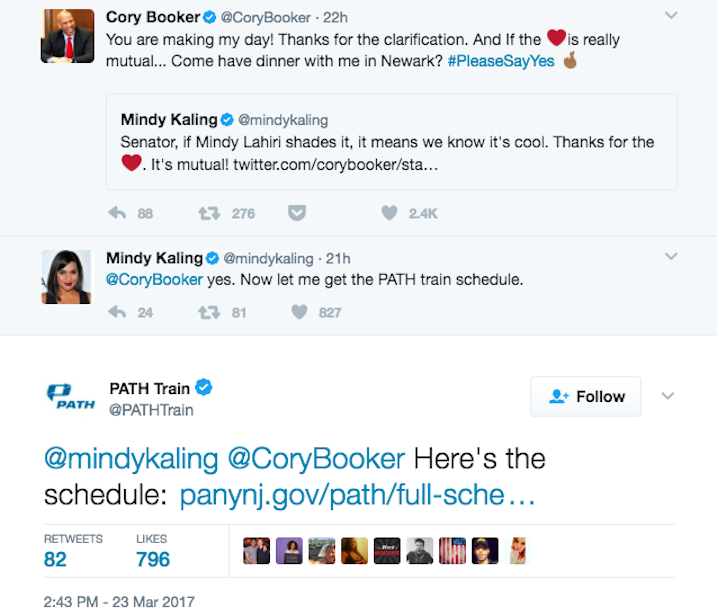717x615 pixels.
Task: Click the Pocket save icon on Booker's tweet
Action: [296, 213]
